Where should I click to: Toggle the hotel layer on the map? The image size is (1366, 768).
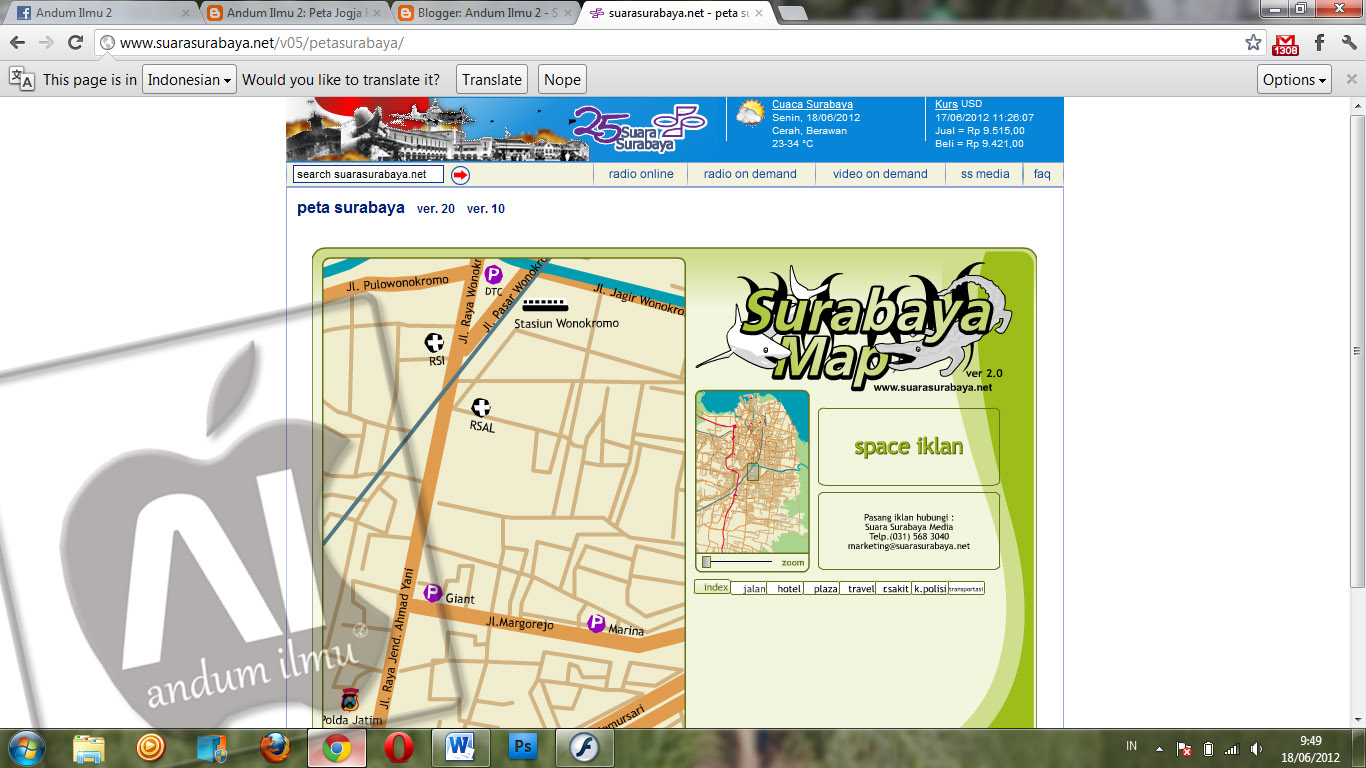pyautogui.click(x=789, y=588)
